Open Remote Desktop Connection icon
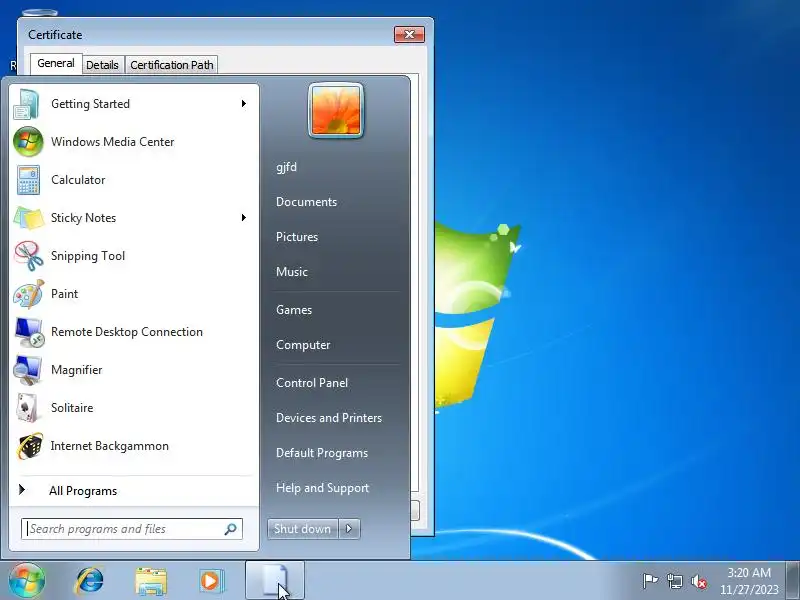 (29, 332)
